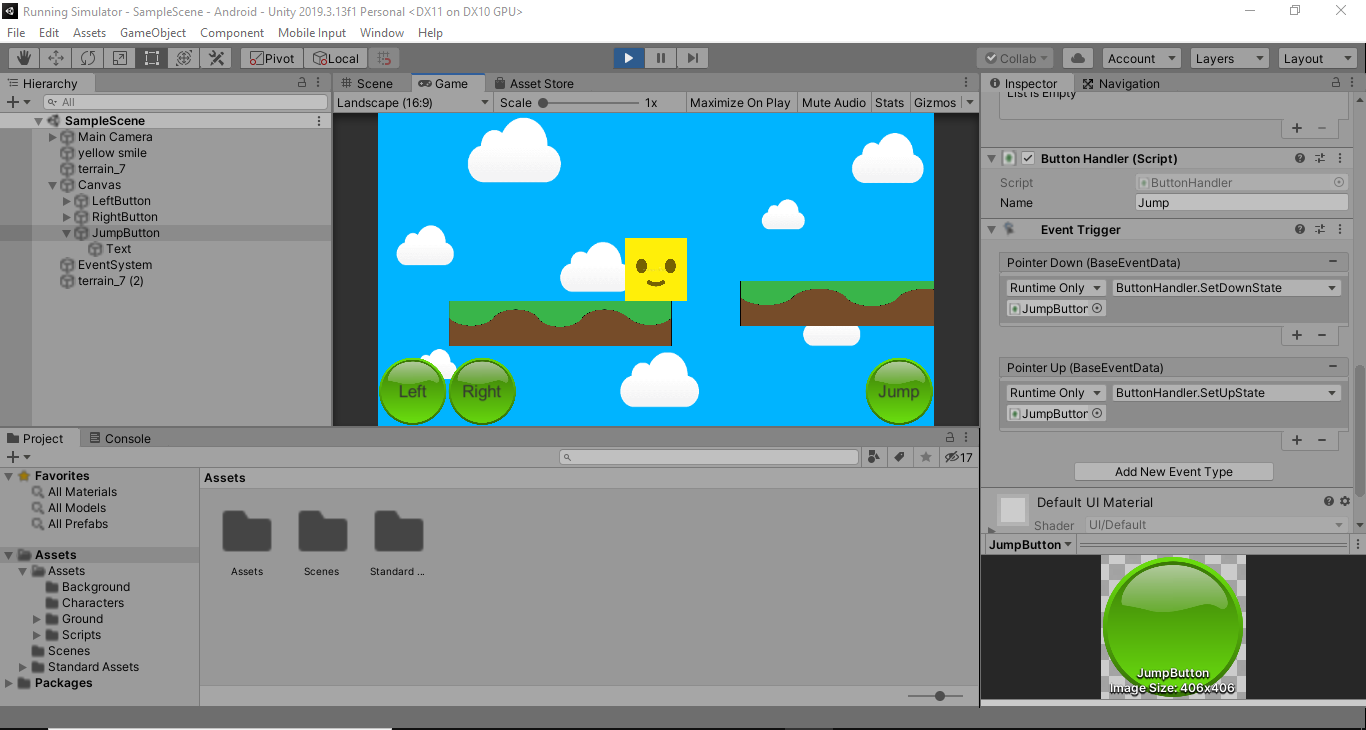Open Button Handler help reference icon
Screen dimensions: 1366x730
[x=1300, y=158]
